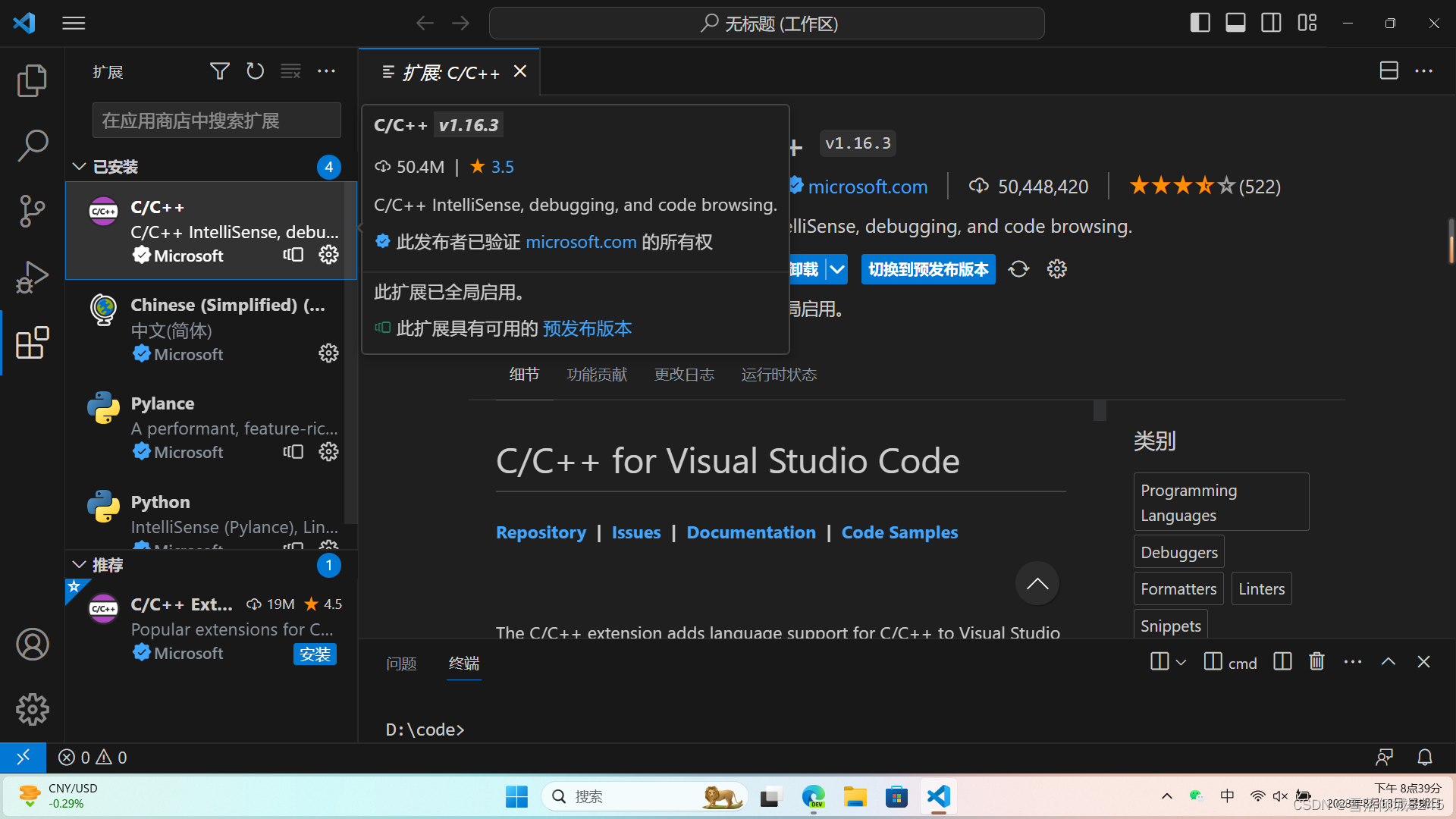This screenshot has width=1456, height=819.
Task: Click the Extensions filter icon
Action: (219, 71)
